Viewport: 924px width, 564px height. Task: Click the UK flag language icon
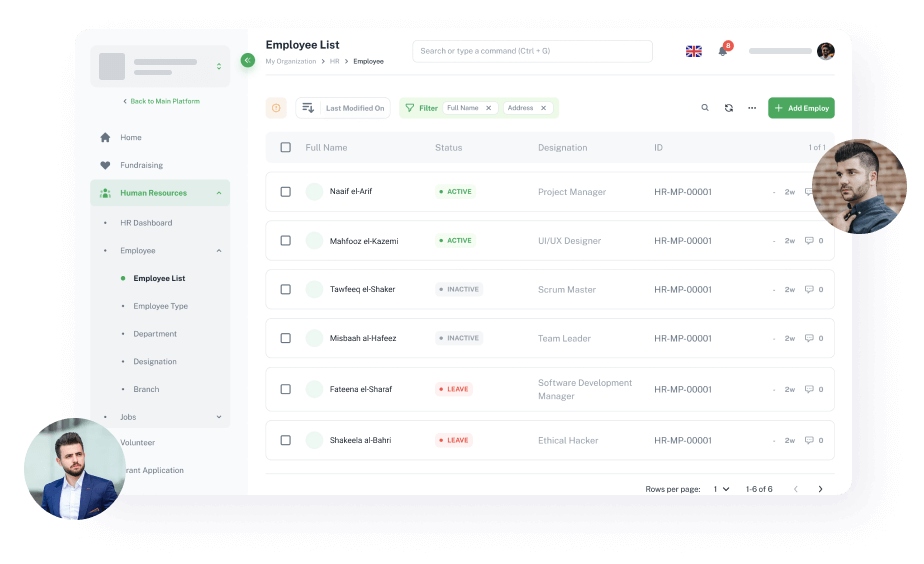tap(693, 51)
